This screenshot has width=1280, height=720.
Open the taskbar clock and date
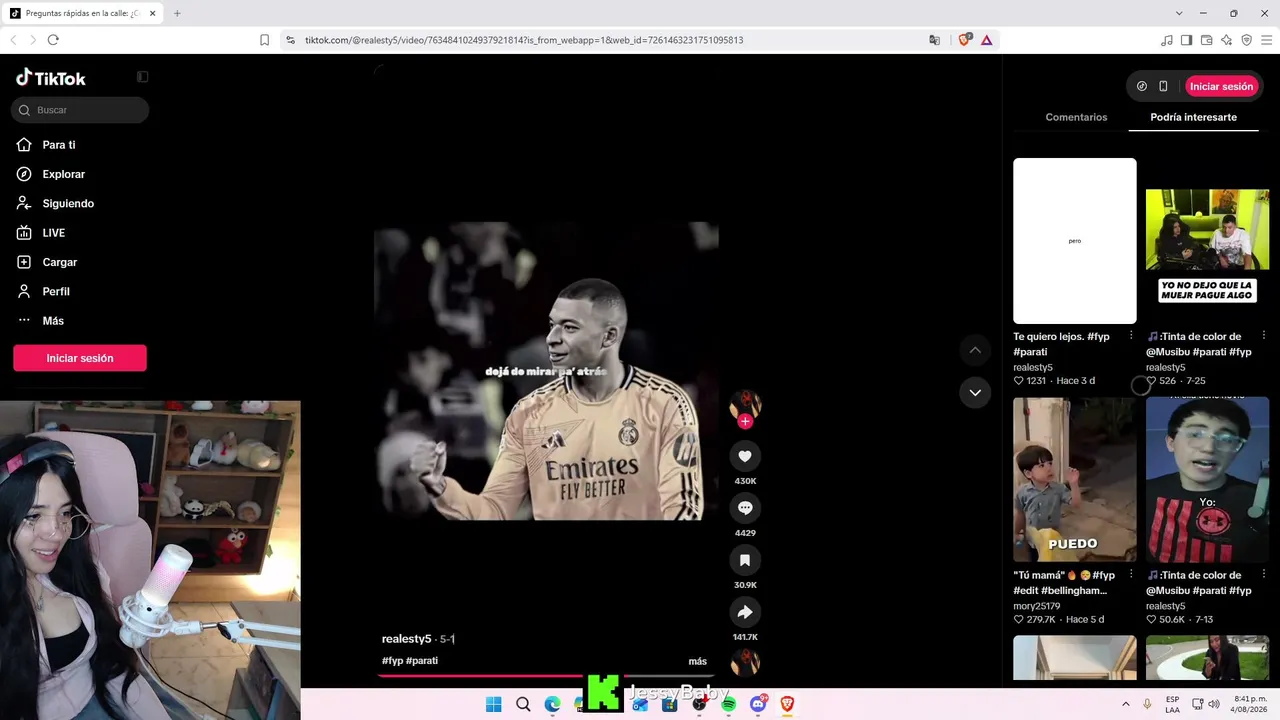[1248, 704]
